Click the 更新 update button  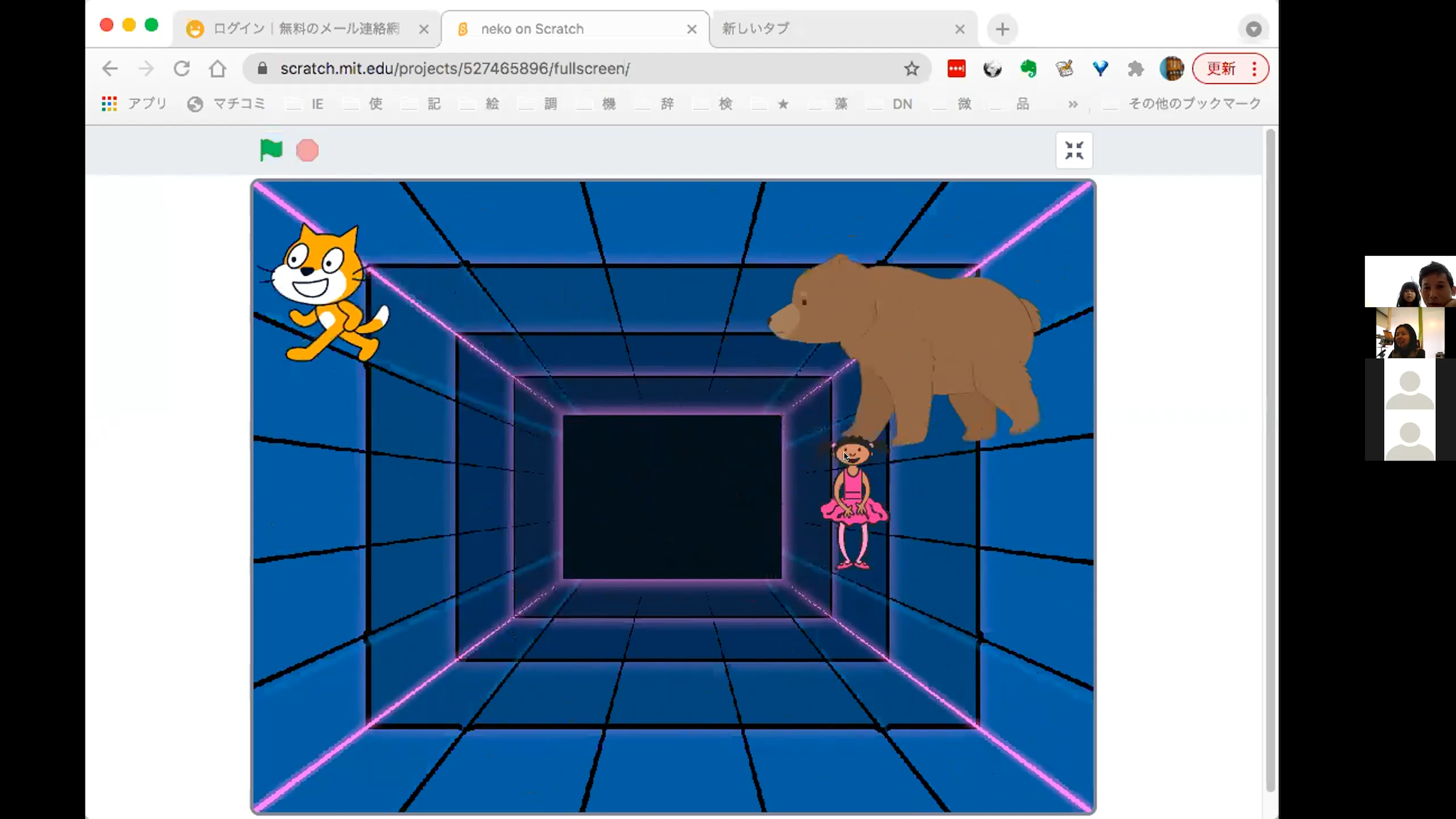(x=1231, y=68)
